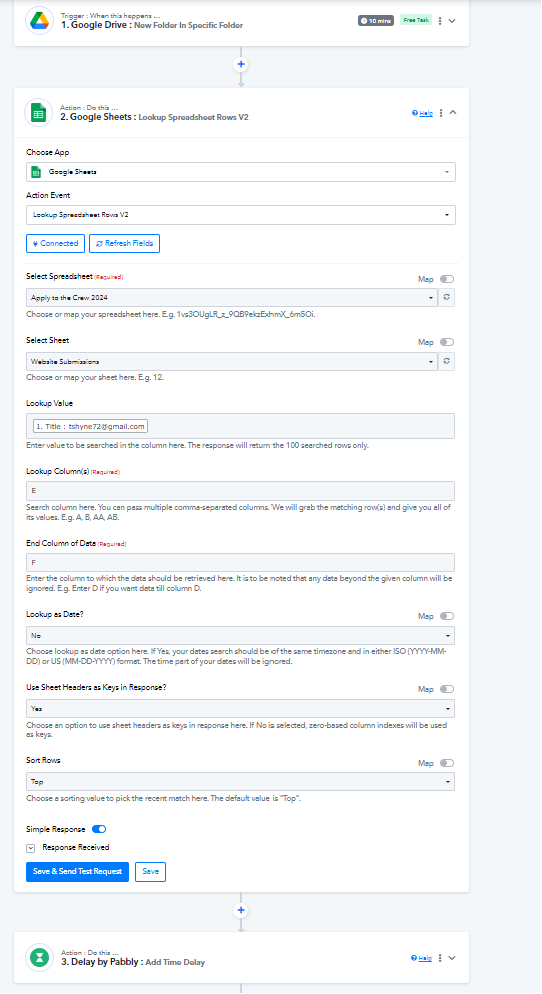Open three-dot menu on Google Drive step
Viewport: 542px width, 994px height.
(x=440, y=21)
